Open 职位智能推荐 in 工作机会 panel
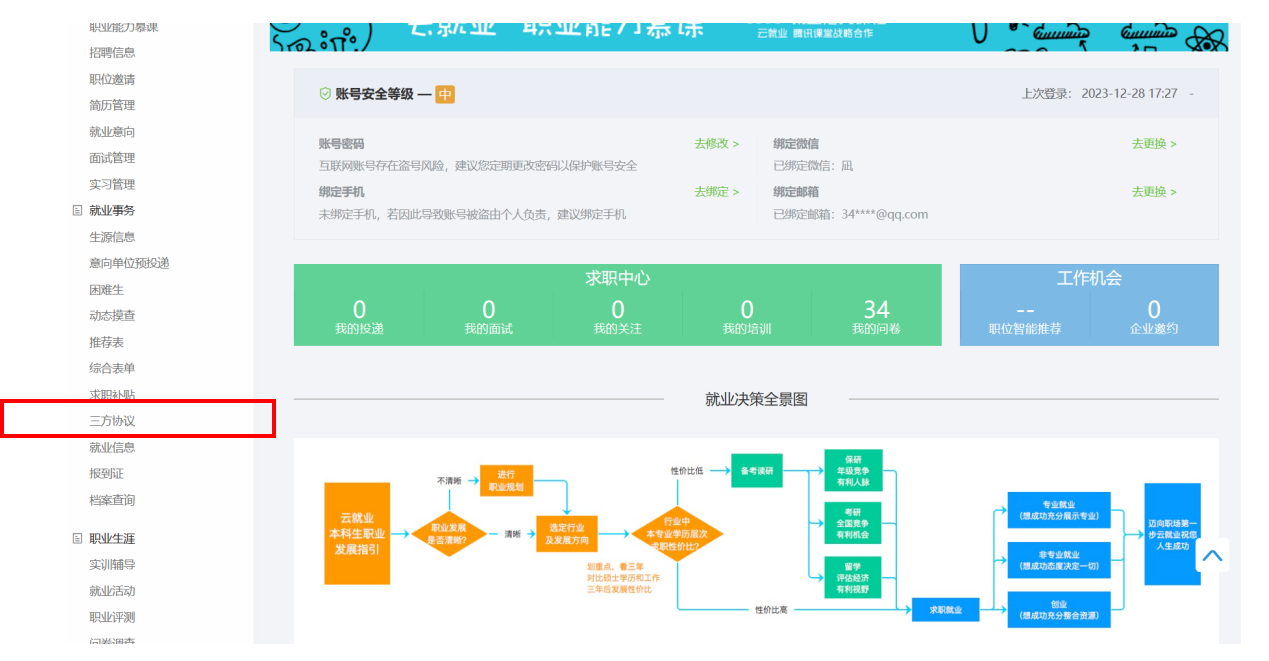Image resolution: width=1269 pixels, height=661 pixels. click(x=1024, y=318)
